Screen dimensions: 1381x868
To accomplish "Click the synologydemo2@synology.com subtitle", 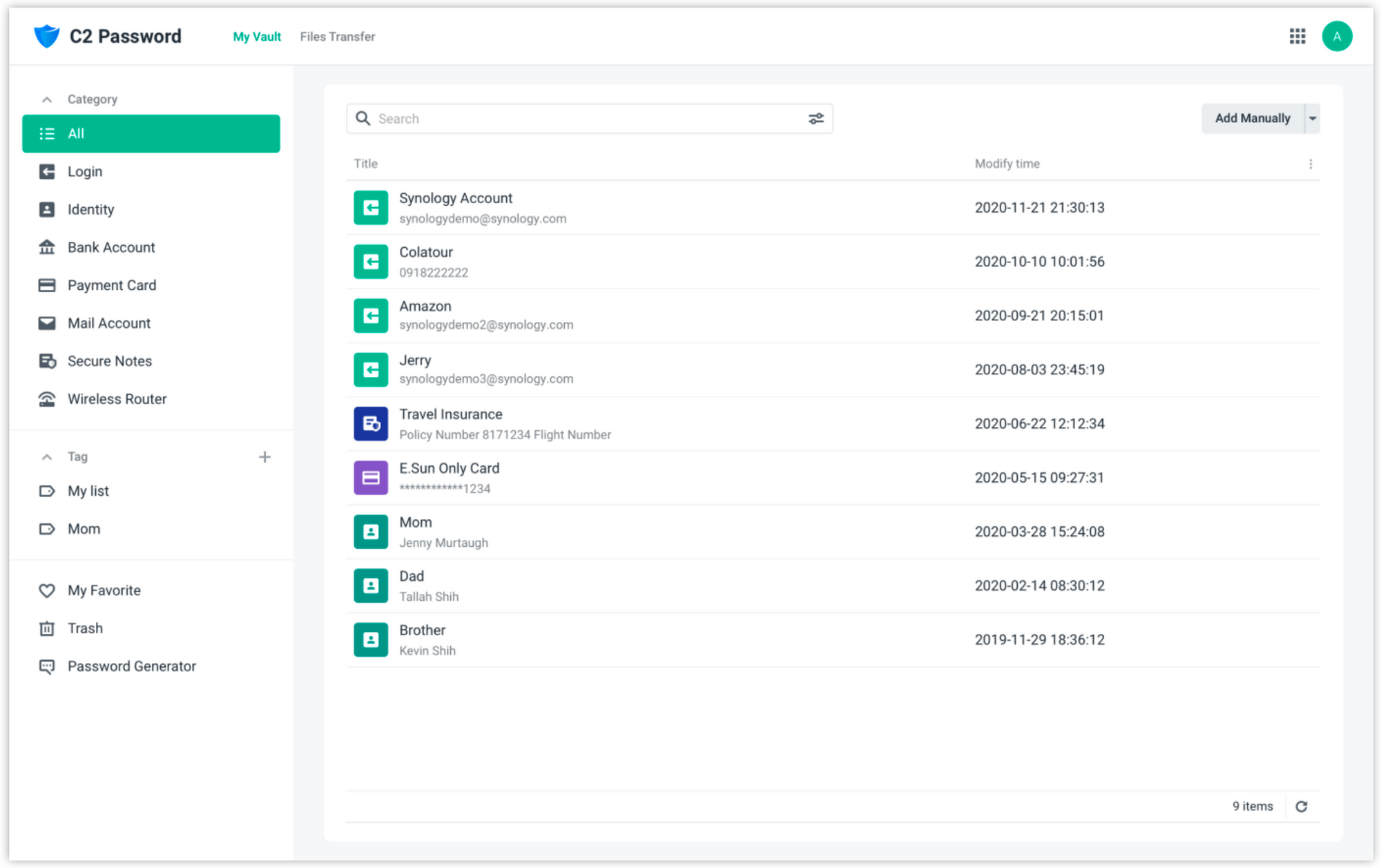I will point(486,325).
